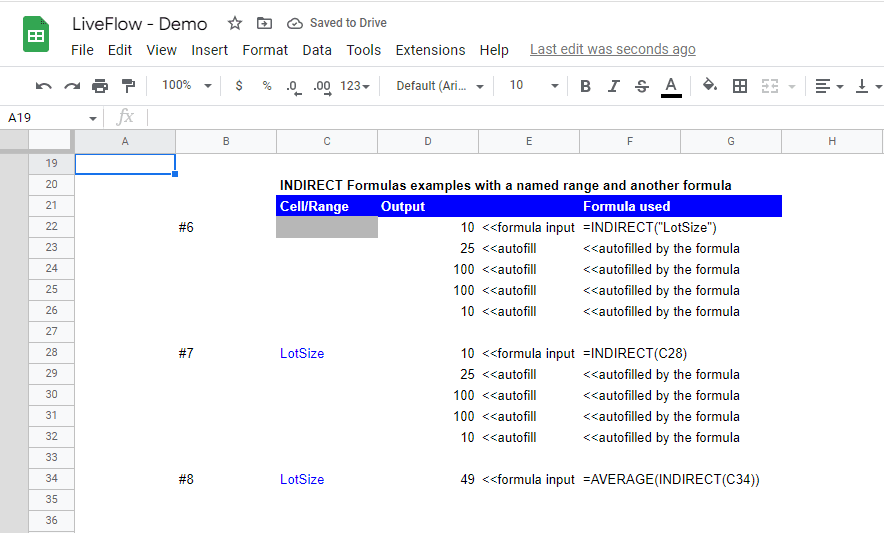Open the Help menu
This screenshot has height=533, width=884.
click(494, 50)
